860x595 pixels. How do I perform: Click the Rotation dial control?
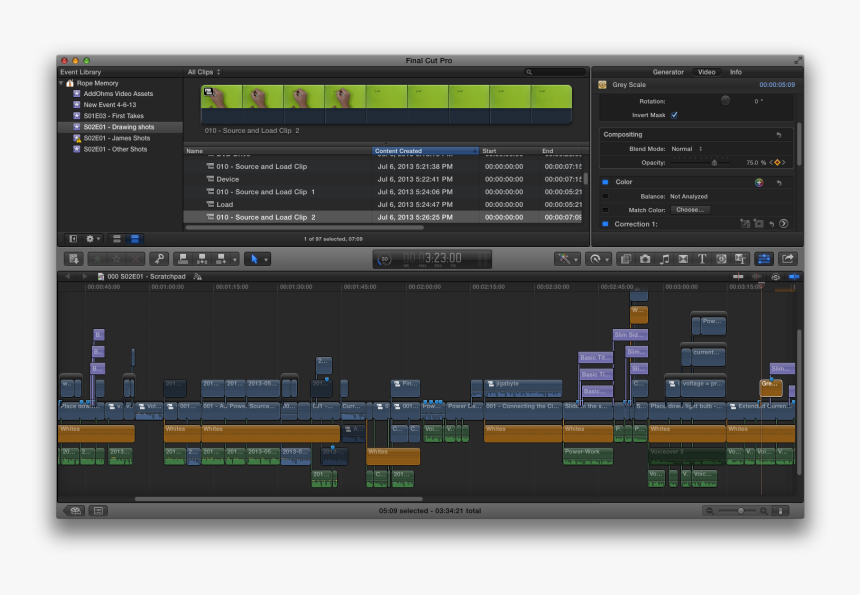pyautogui.click(x=725, y=100)
